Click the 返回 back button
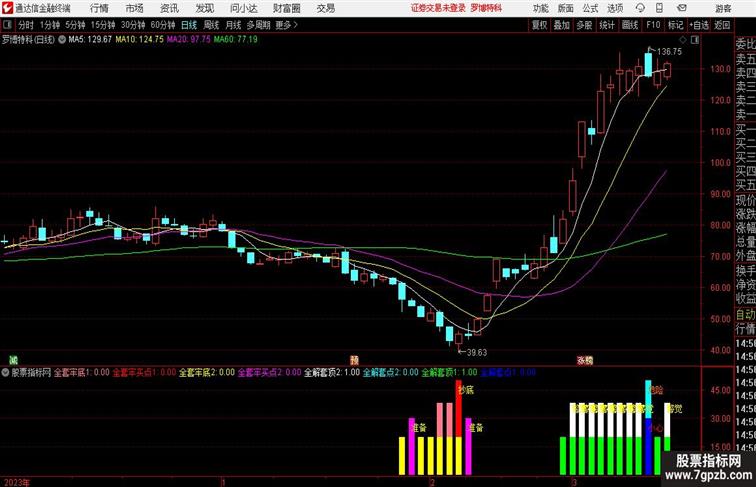Viewport: 756px width, 487px height. (x=722, y=25)
